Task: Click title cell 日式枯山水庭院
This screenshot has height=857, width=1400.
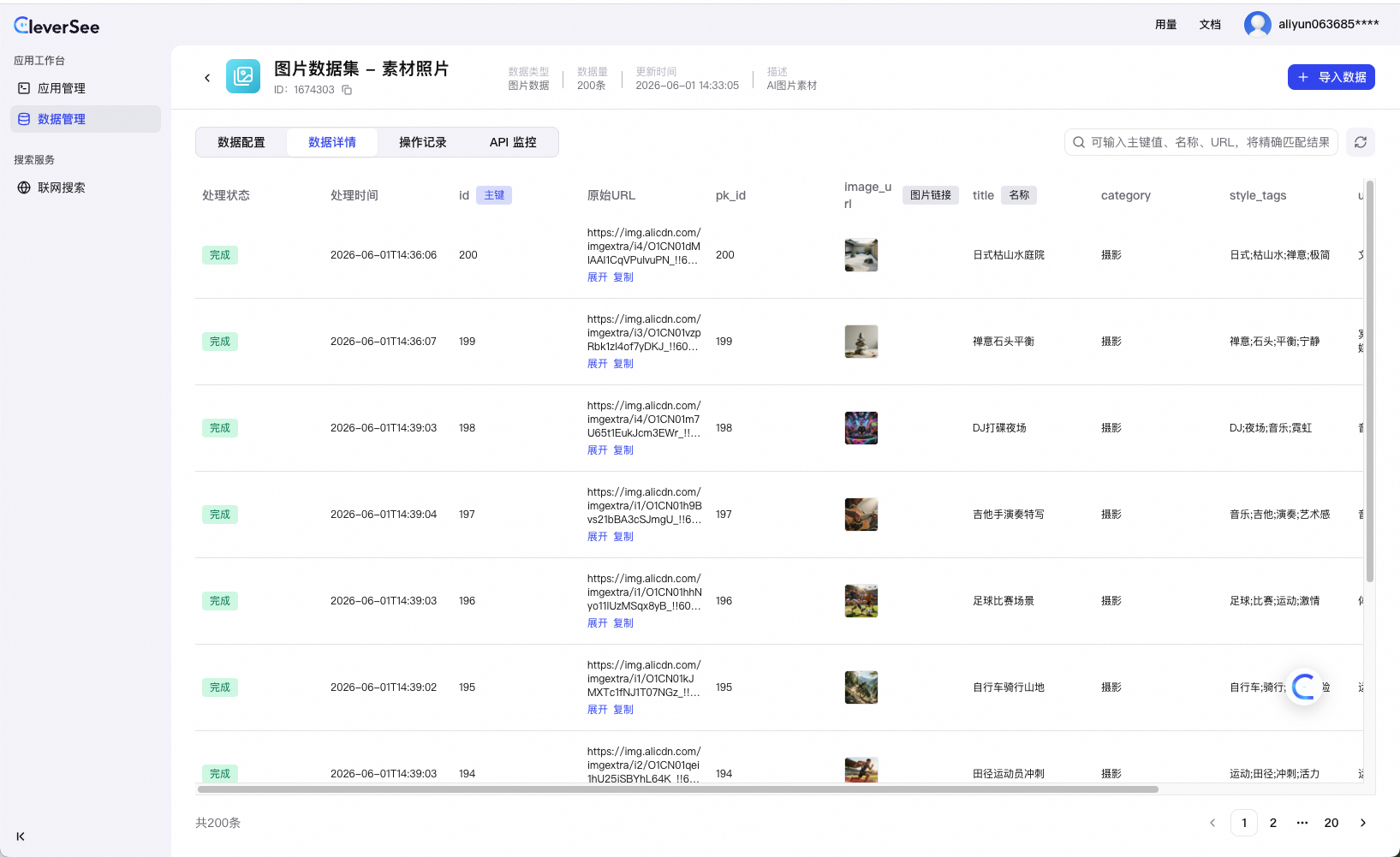Action: (x=1009, y=255)
